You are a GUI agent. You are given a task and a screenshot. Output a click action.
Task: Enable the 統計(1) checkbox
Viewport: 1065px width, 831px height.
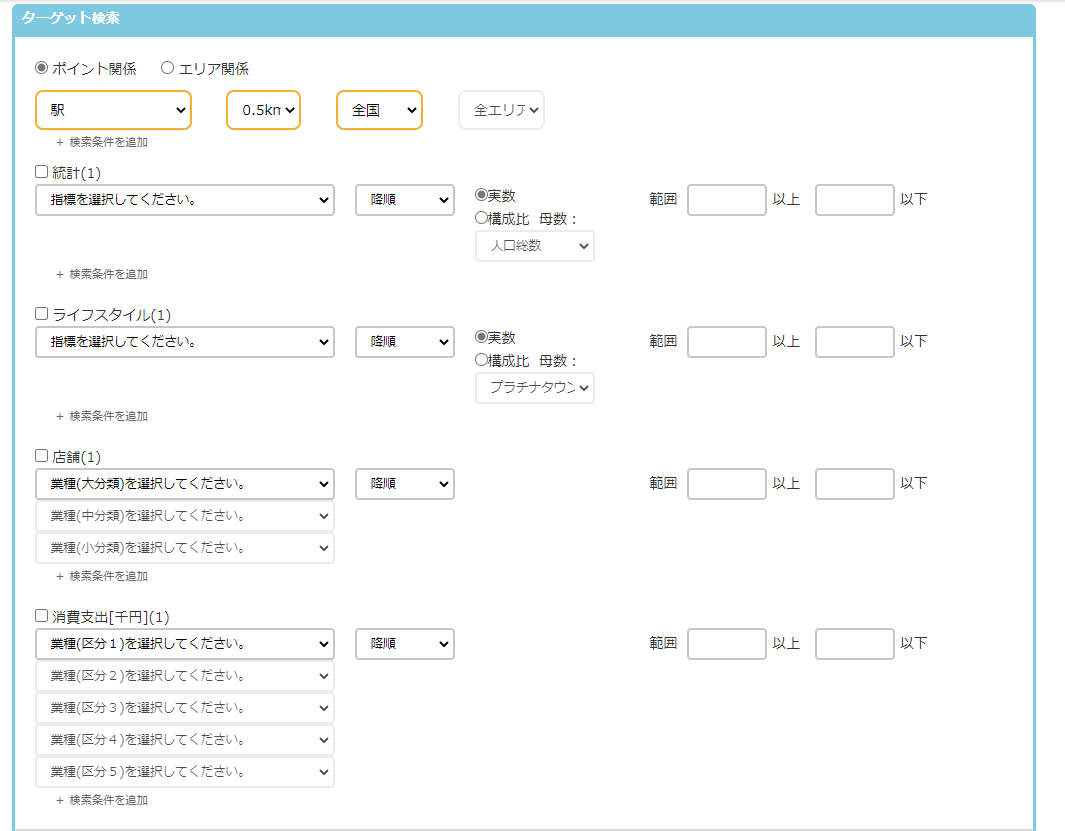[x=42, y=172]
